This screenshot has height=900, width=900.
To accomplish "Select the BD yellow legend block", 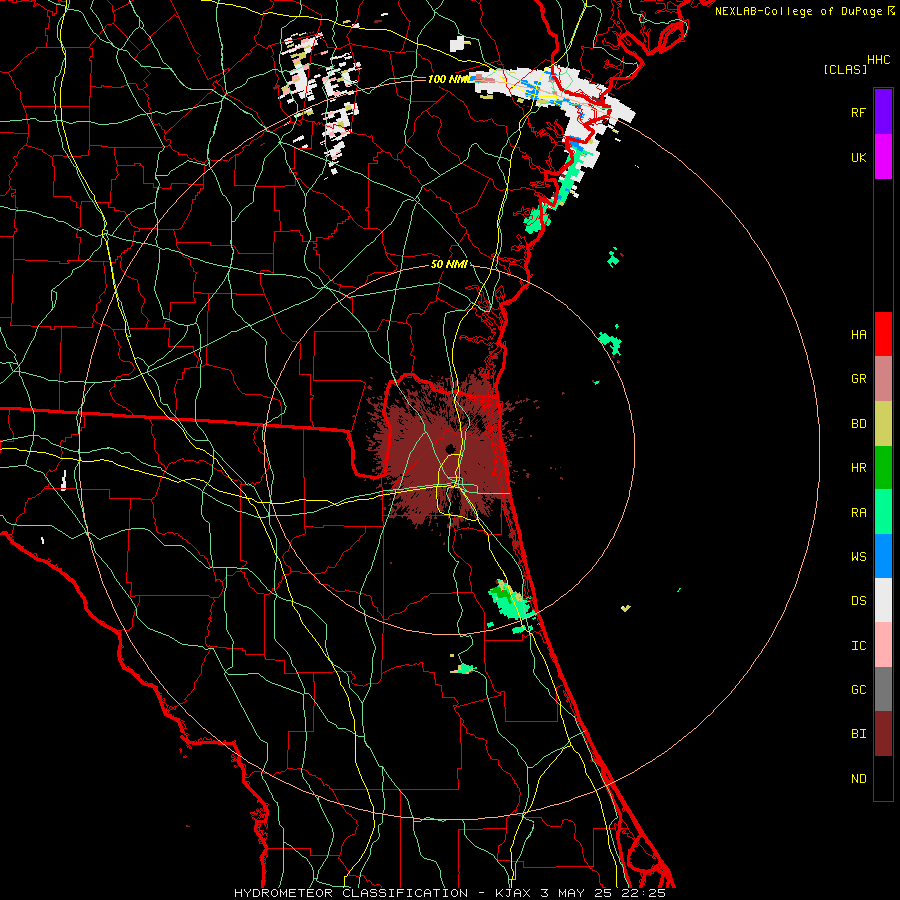I will click(883, 424).
